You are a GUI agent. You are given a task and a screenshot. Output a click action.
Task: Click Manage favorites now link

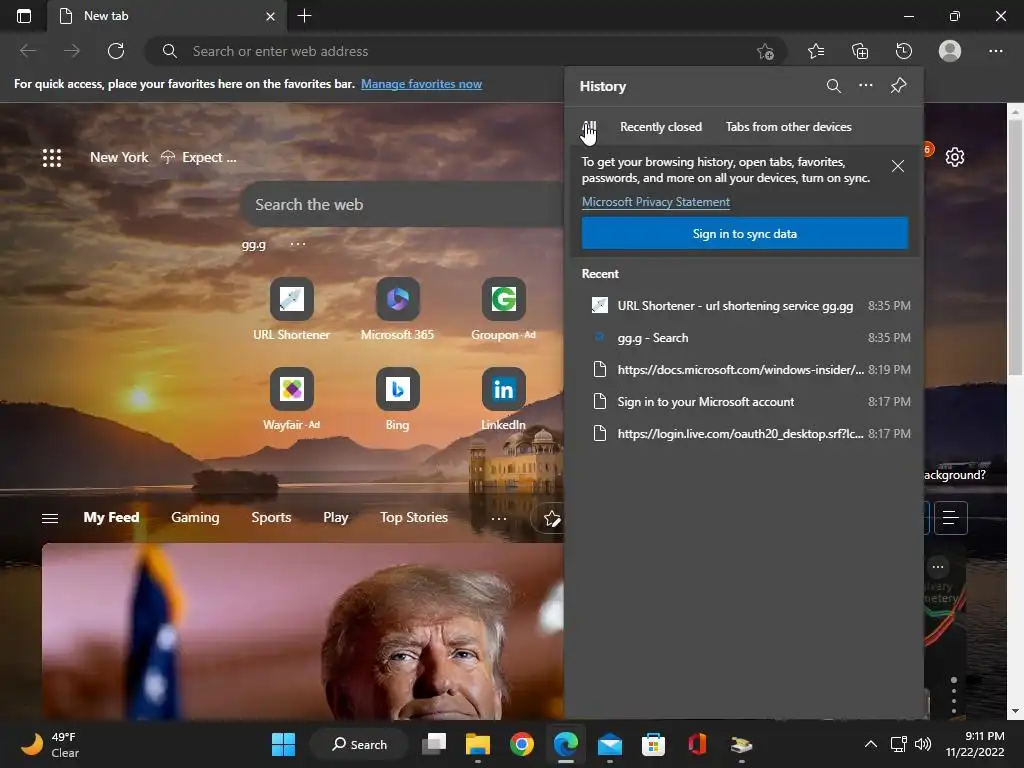point(421,84)
